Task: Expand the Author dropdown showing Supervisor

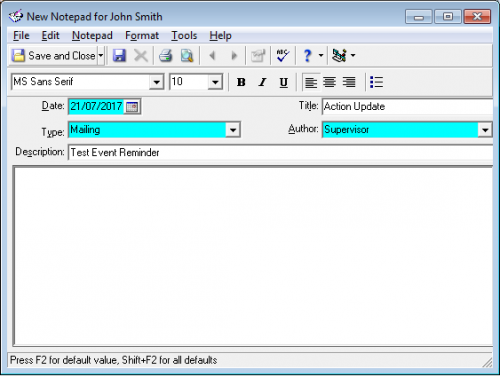Action: pyautogui.click(x=485, y=130)
